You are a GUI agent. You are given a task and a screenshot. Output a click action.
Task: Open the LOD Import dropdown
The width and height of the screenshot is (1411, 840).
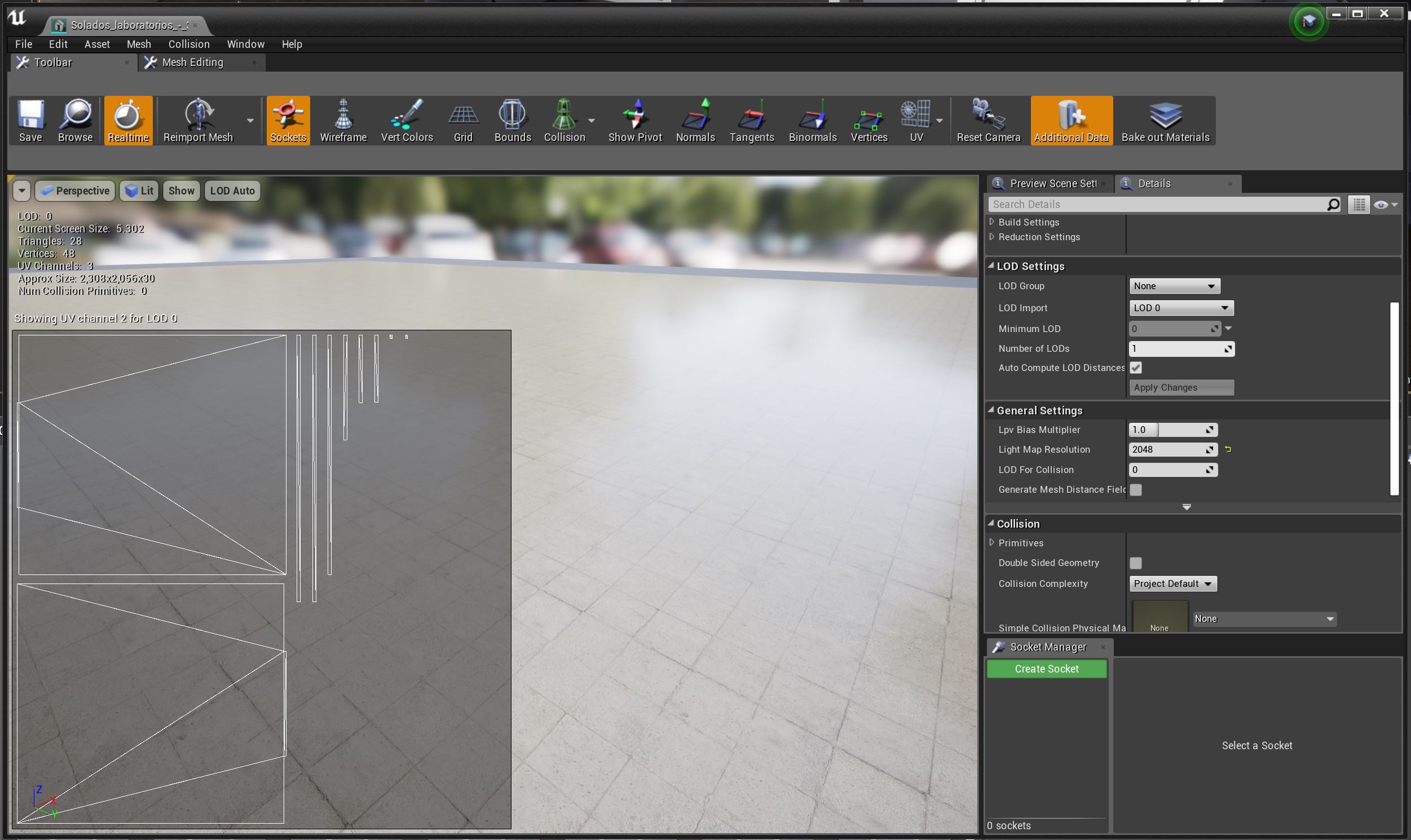tap(1181, 308)
